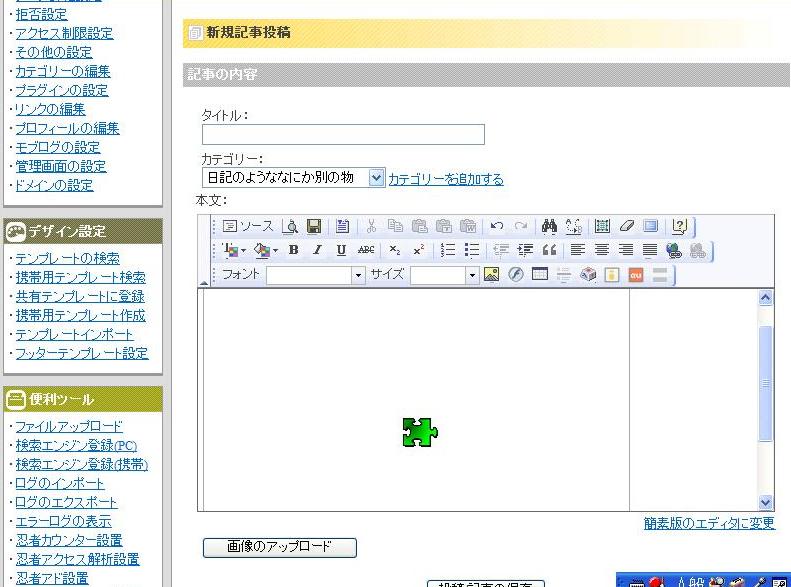This screenshot has width=791, height=587.
Task: Toggle bold formatting
Action: click(293, 250)
